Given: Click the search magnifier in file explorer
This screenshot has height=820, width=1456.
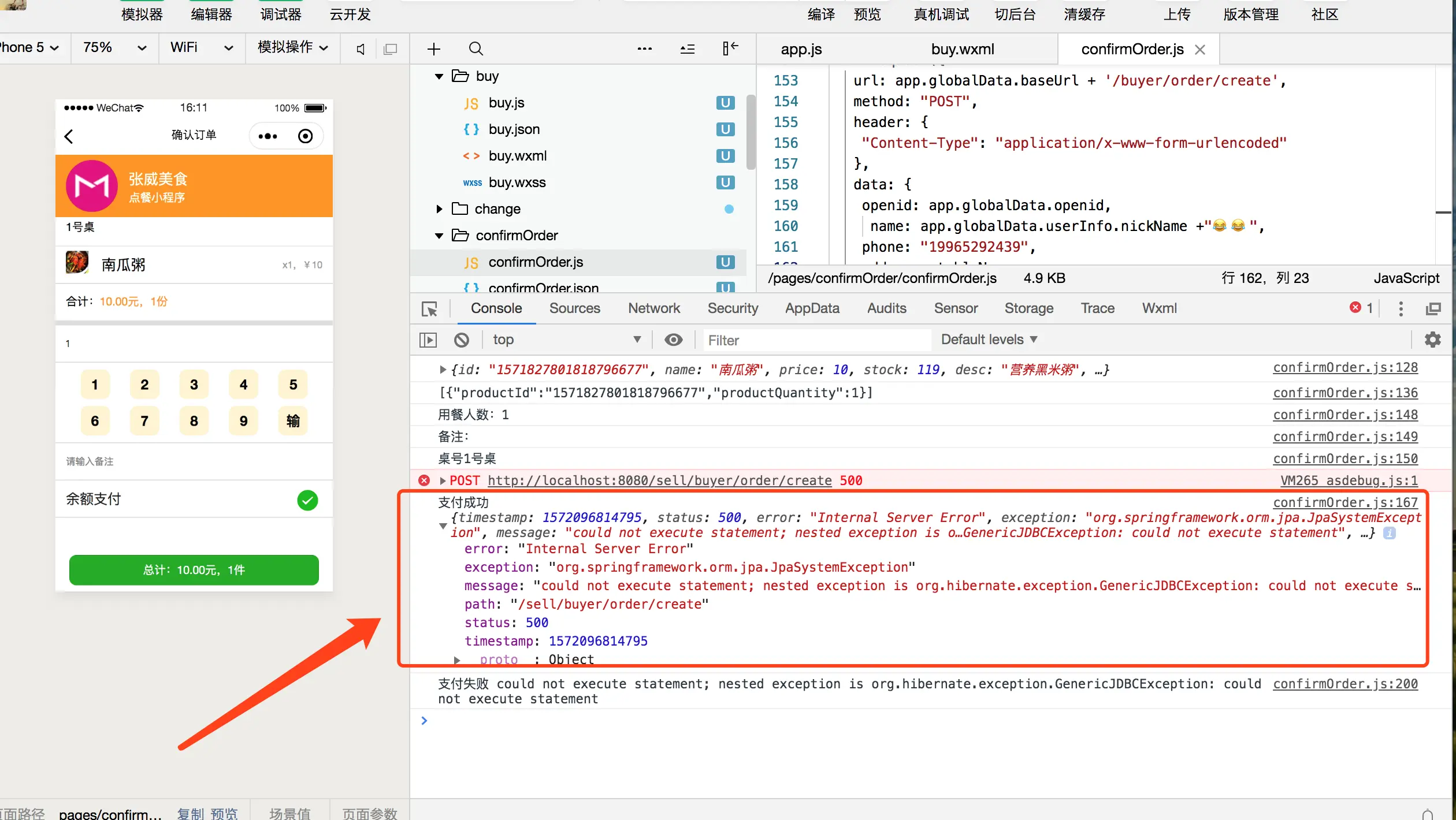Looking at the screenshot, I should (476, 49).
